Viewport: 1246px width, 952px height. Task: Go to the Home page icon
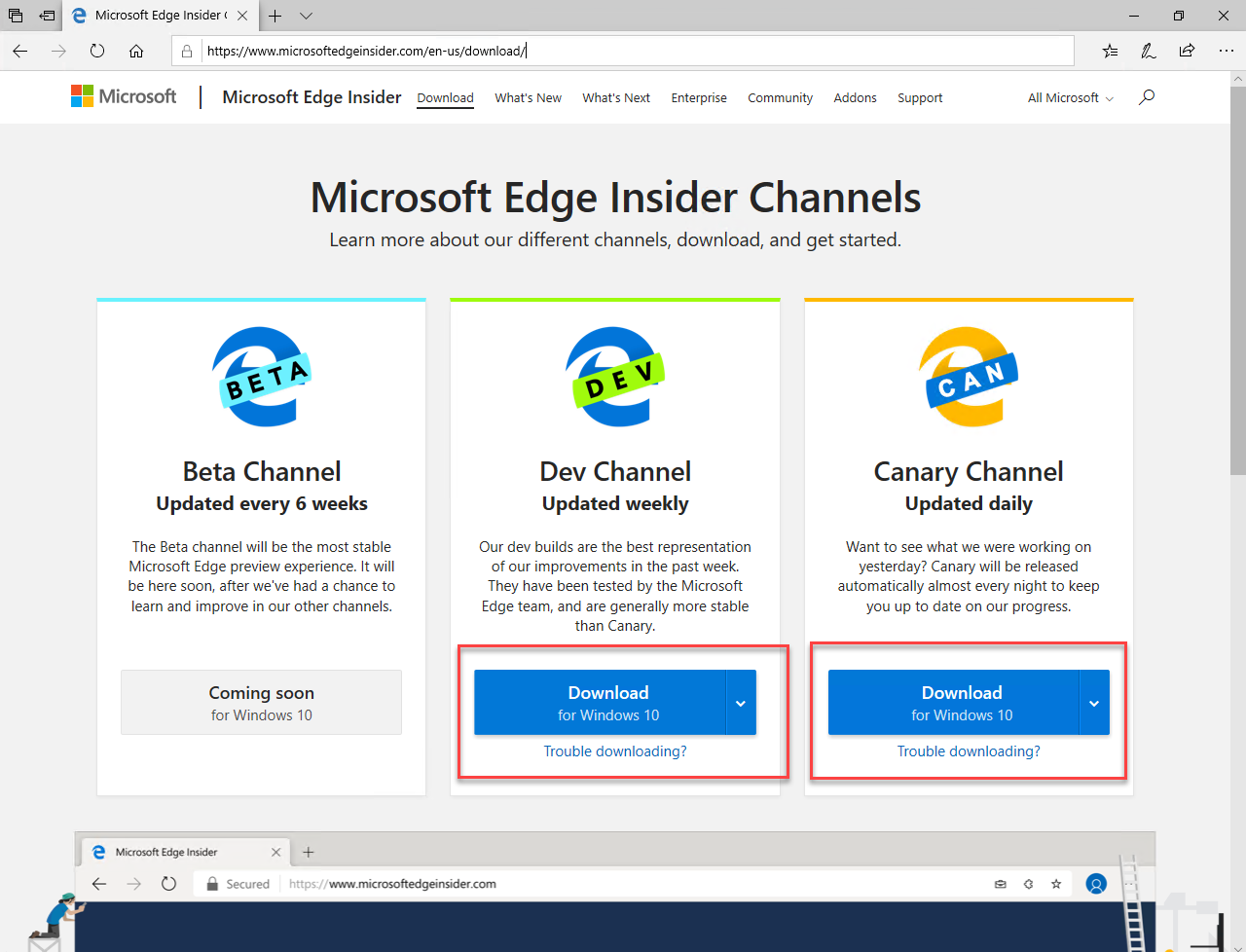pyautogui.click(x=136, y=51)
